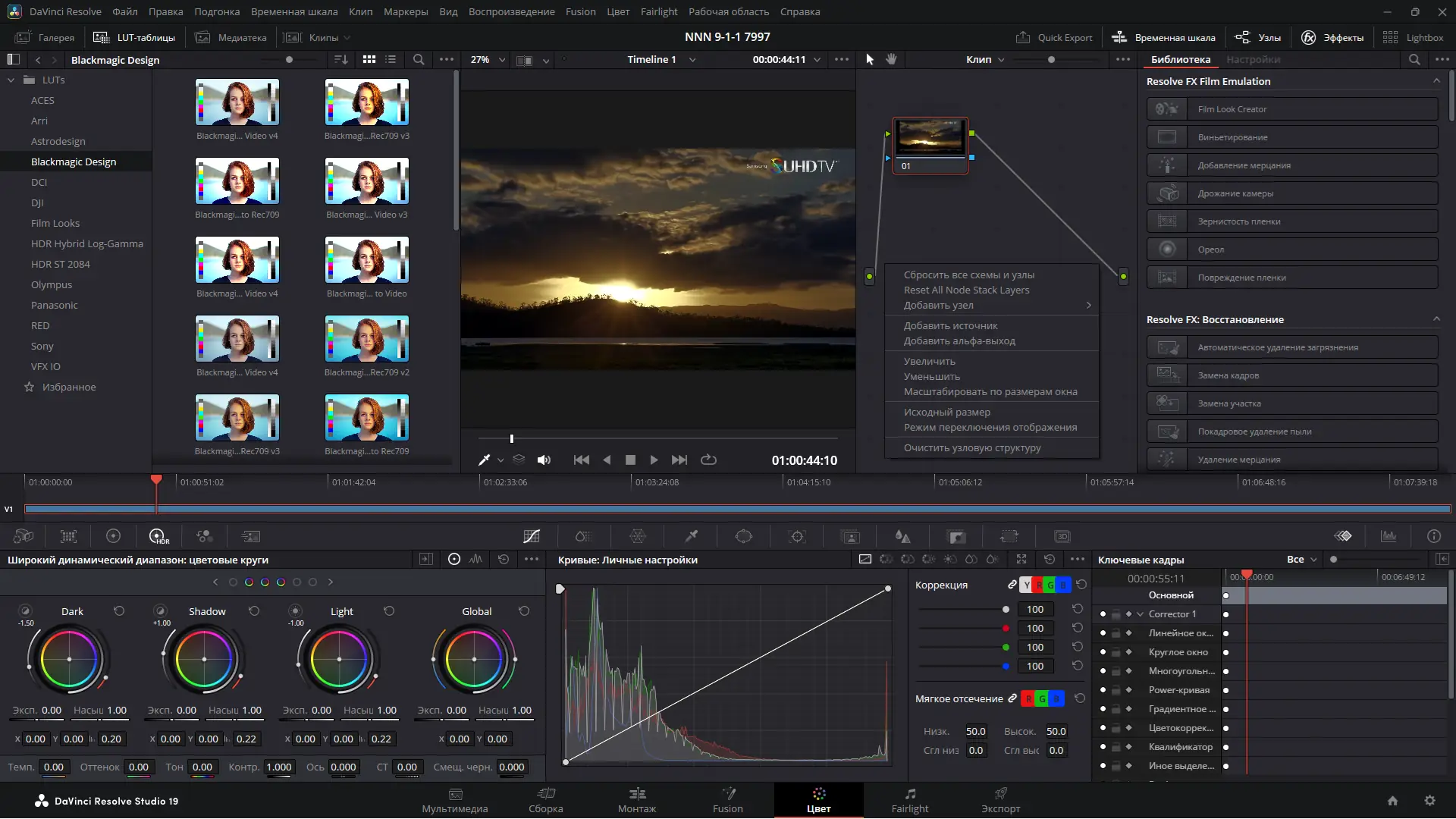Collapse the Resolve FX Film Emulation section
Image resolution: width=1456 pixels, height=819 pixels.
(1437, 81)
